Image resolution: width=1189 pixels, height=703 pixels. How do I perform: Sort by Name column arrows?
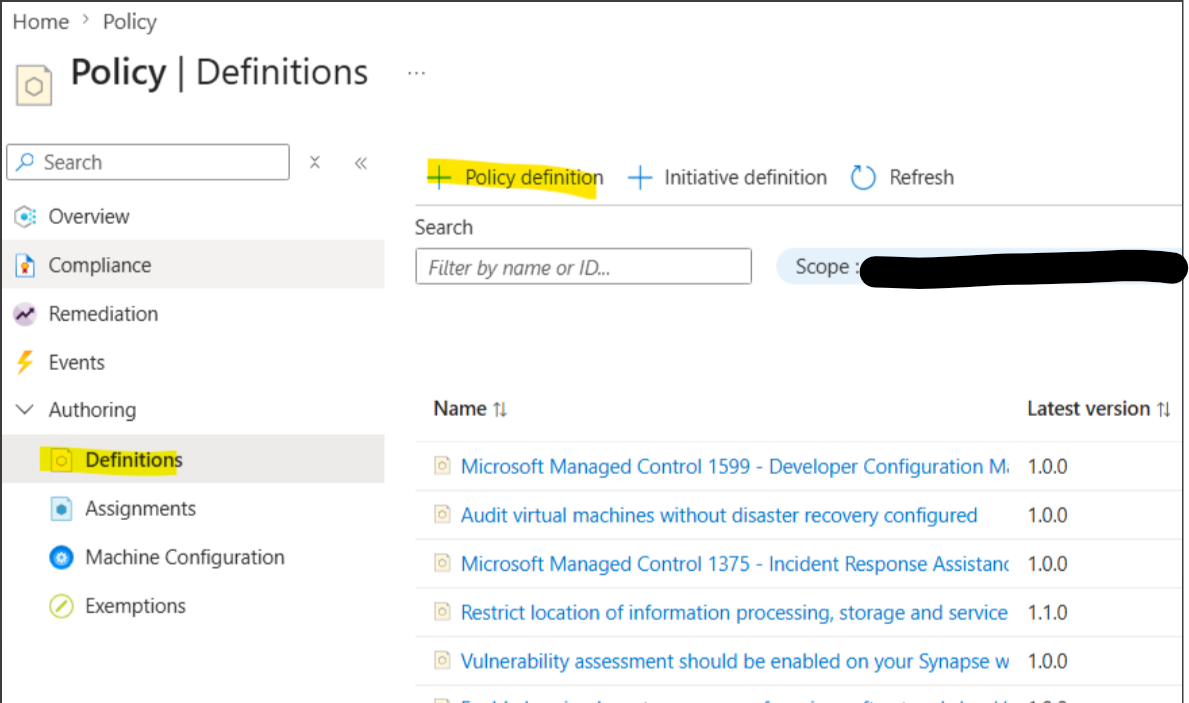pos(500,410)
